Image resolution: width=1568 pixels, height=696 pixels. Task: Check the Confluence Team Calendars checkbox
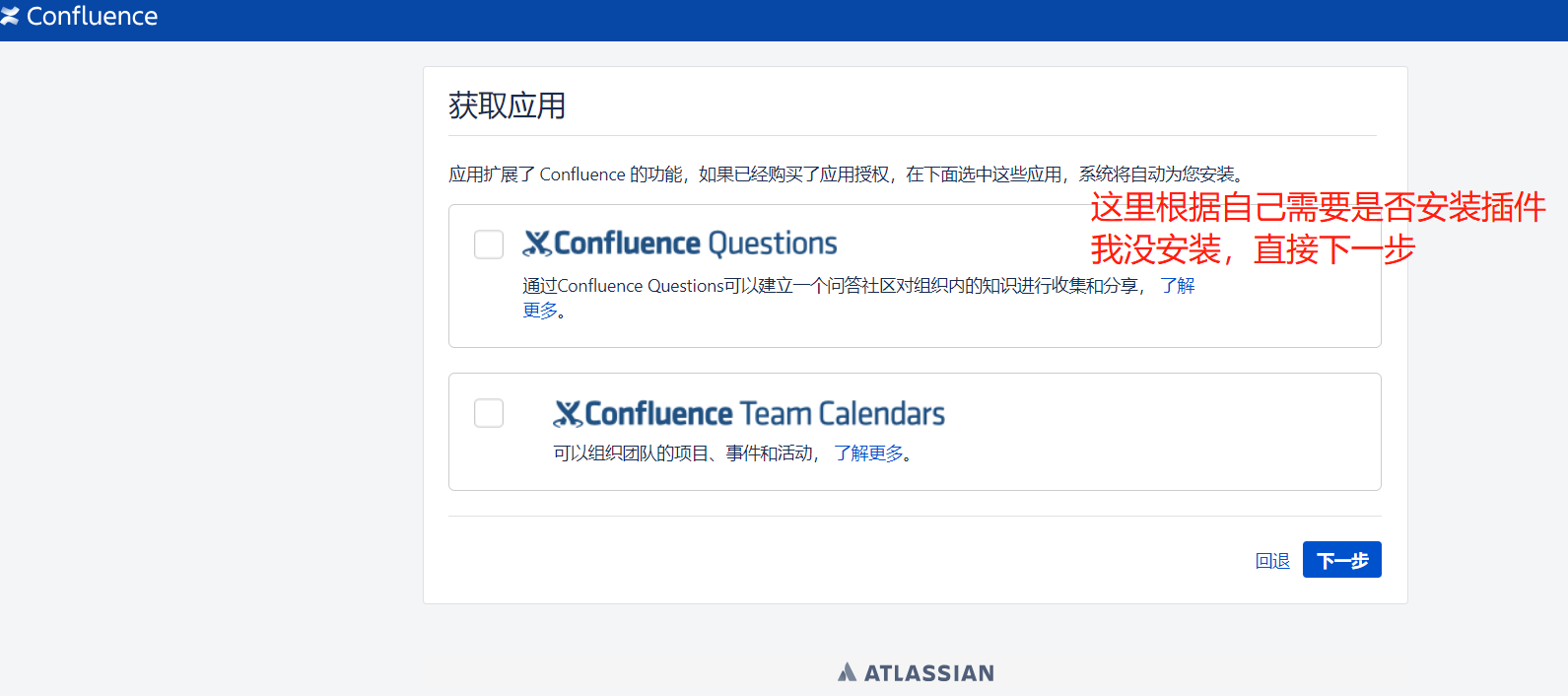click(489, 413)
